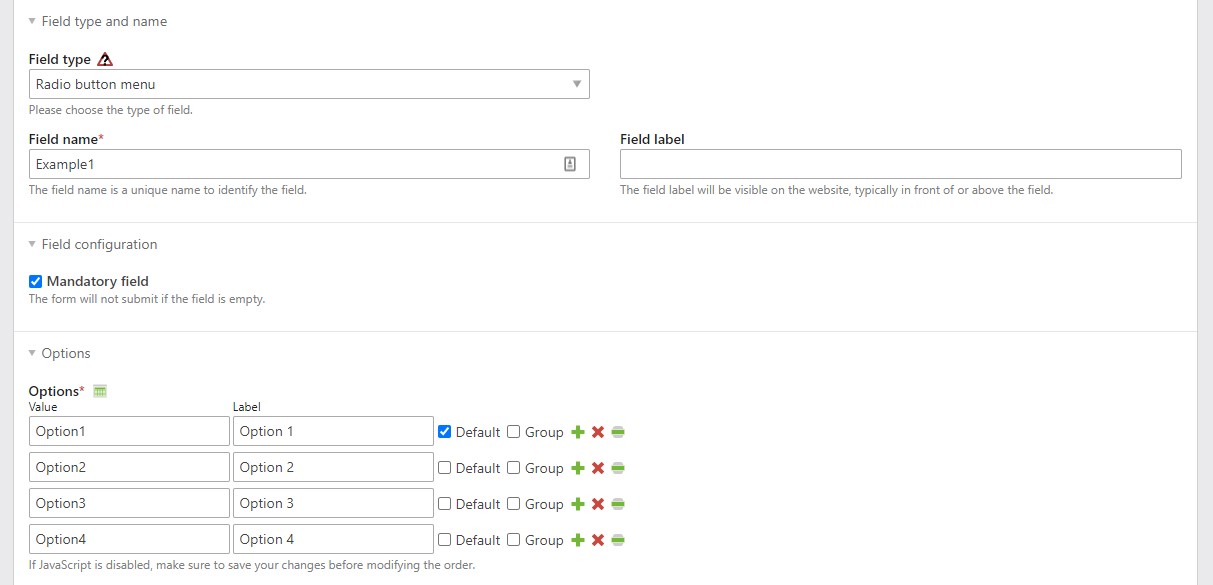Add a row after Option4
The height and width of the screenshot is (585, 1213).
tap(578, 540)
